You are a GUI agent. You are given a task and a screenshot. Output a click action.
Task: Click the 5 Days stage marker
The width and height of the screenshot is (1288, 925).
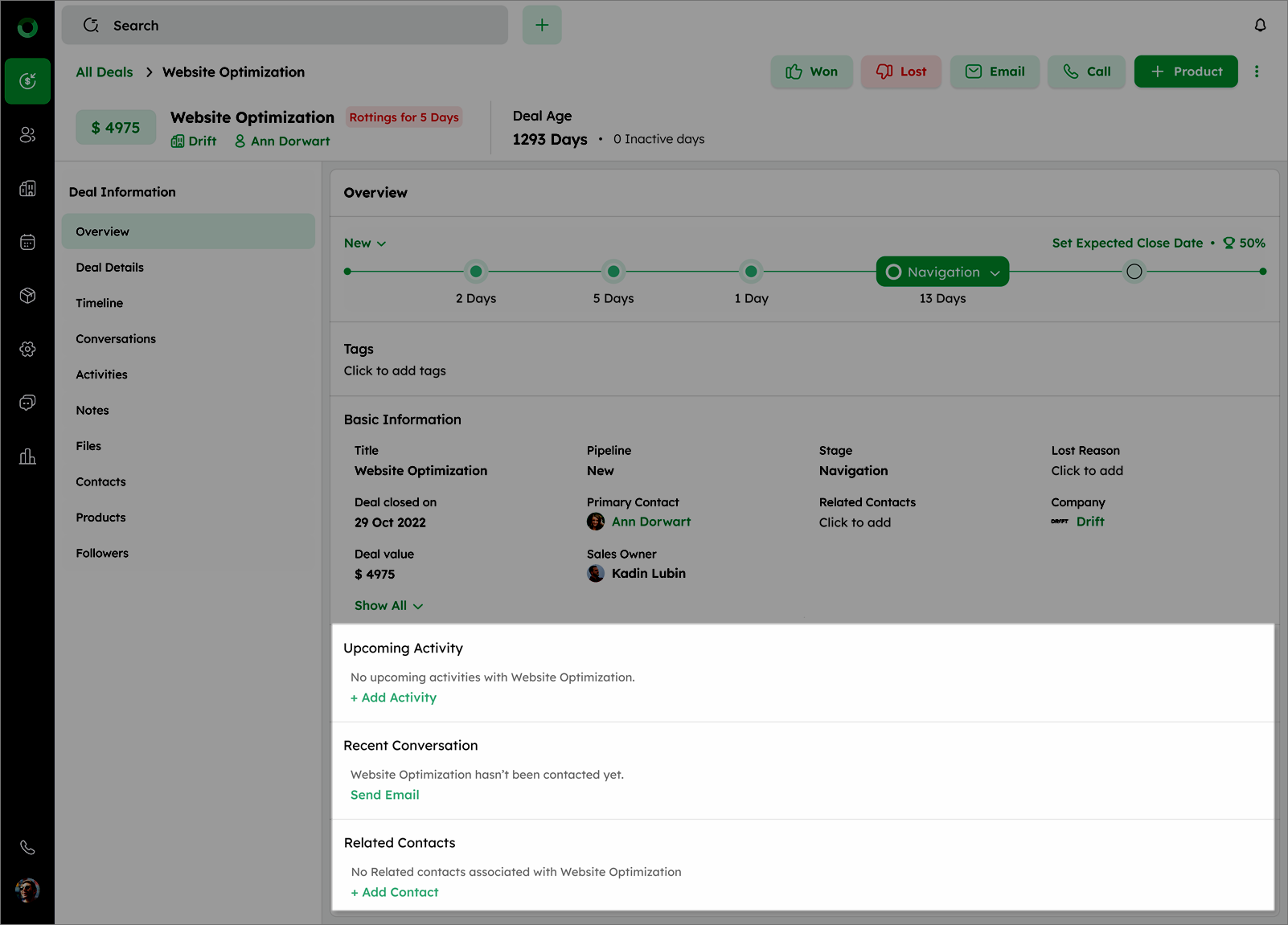pyautogui.click(x=613, y=272)
